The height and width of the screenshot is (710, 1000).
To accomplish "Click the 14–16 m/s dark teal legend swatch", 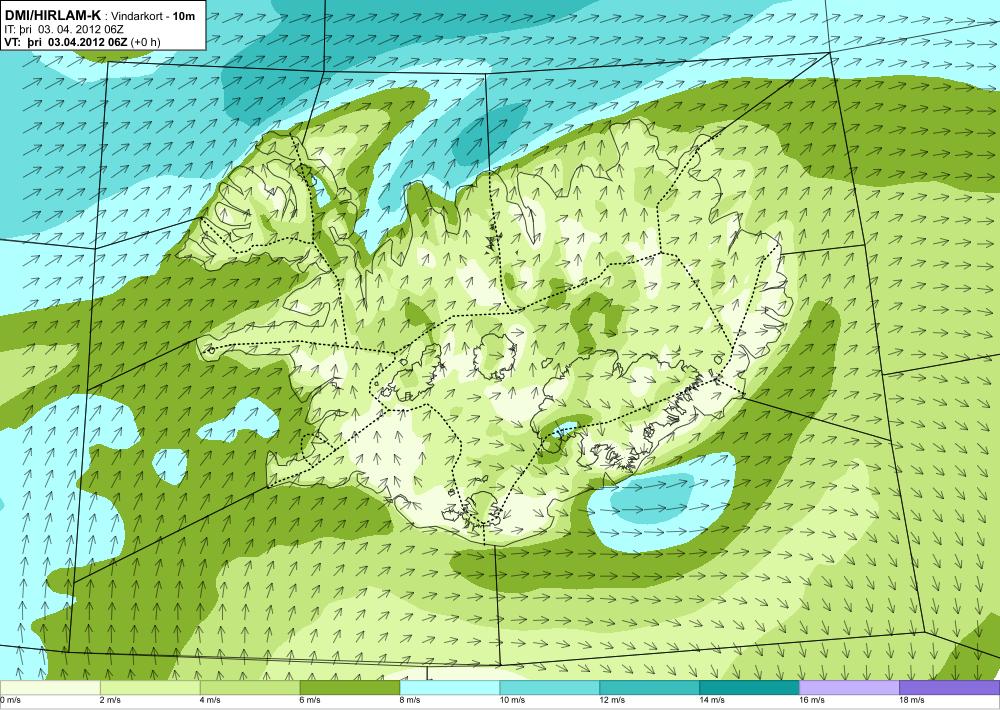I will [749, 688].
